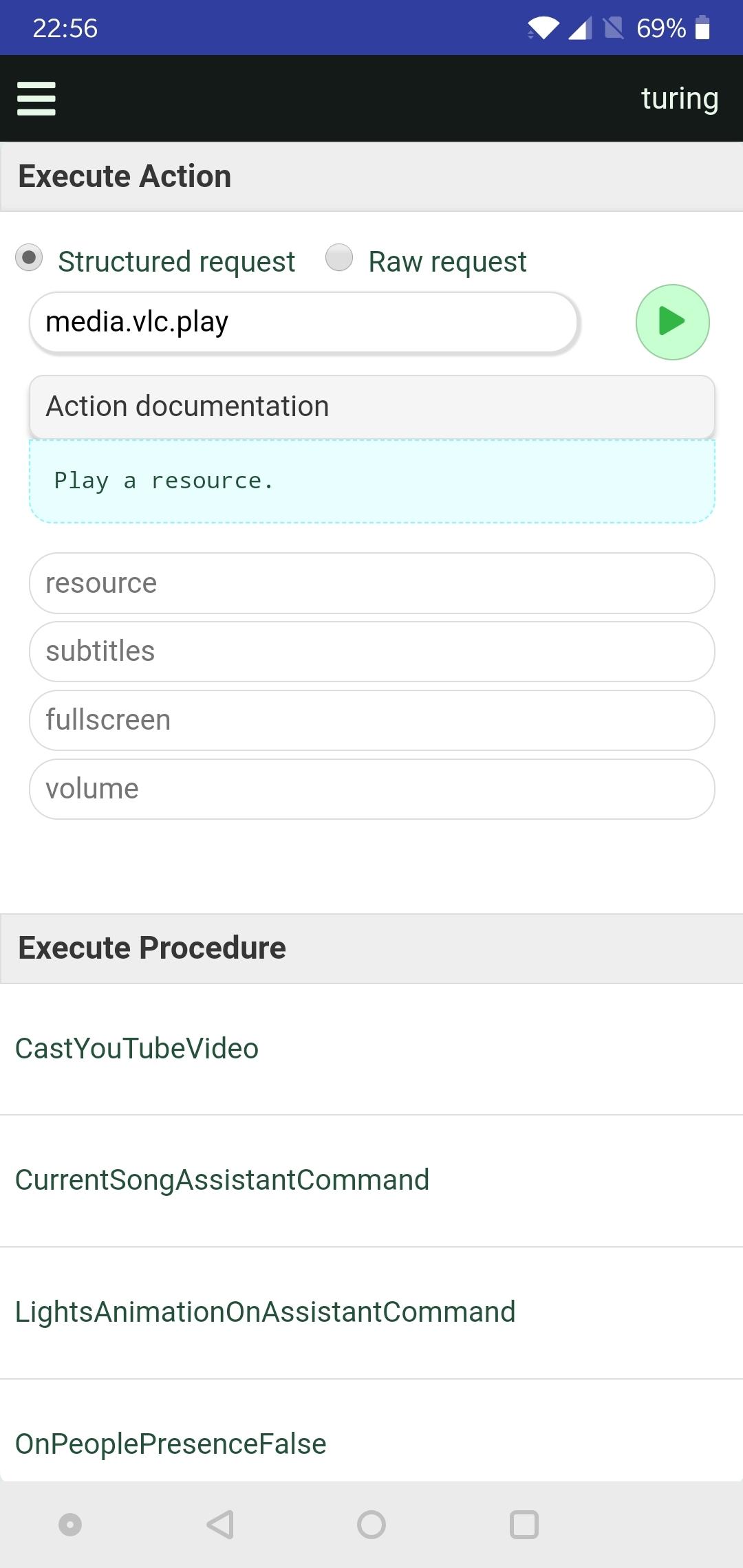This screenshot has width=743, height=1568.
Task: Run the action with the green play button
Action: [x=672, y=322]
